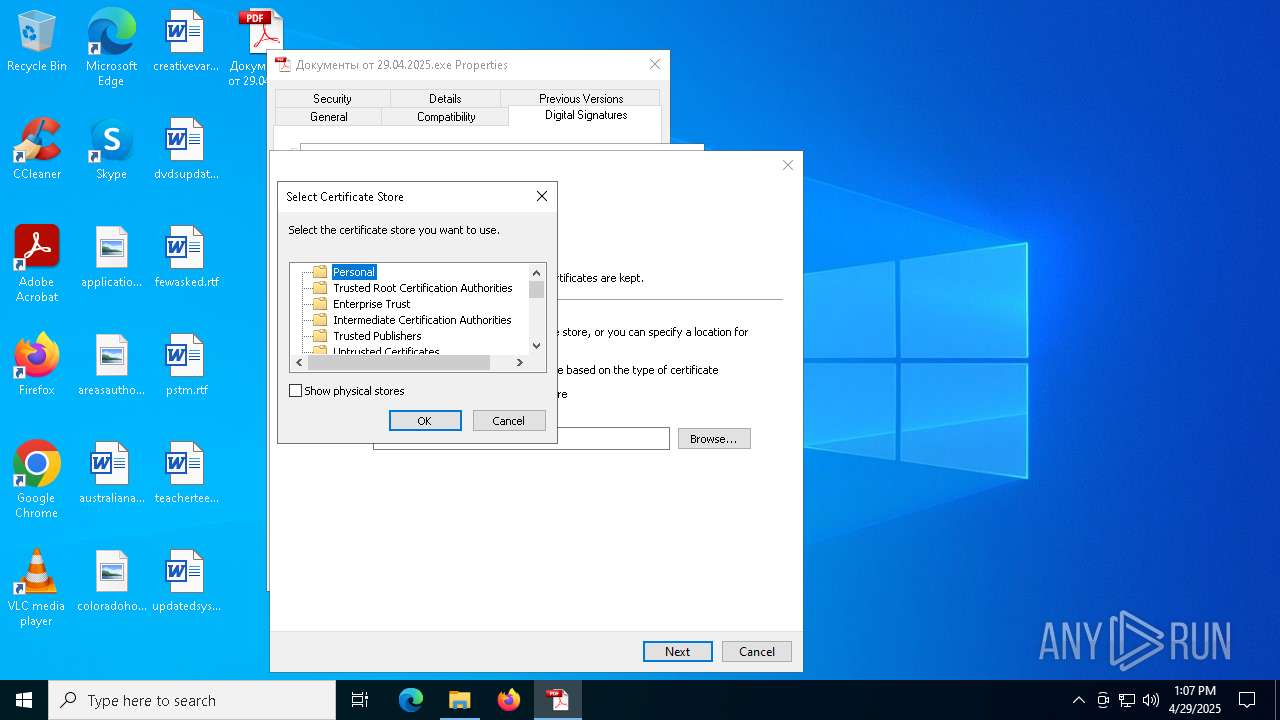1280x720 pixels.
Task: Show hidden system tray icons
Action: pos(1078,700)
